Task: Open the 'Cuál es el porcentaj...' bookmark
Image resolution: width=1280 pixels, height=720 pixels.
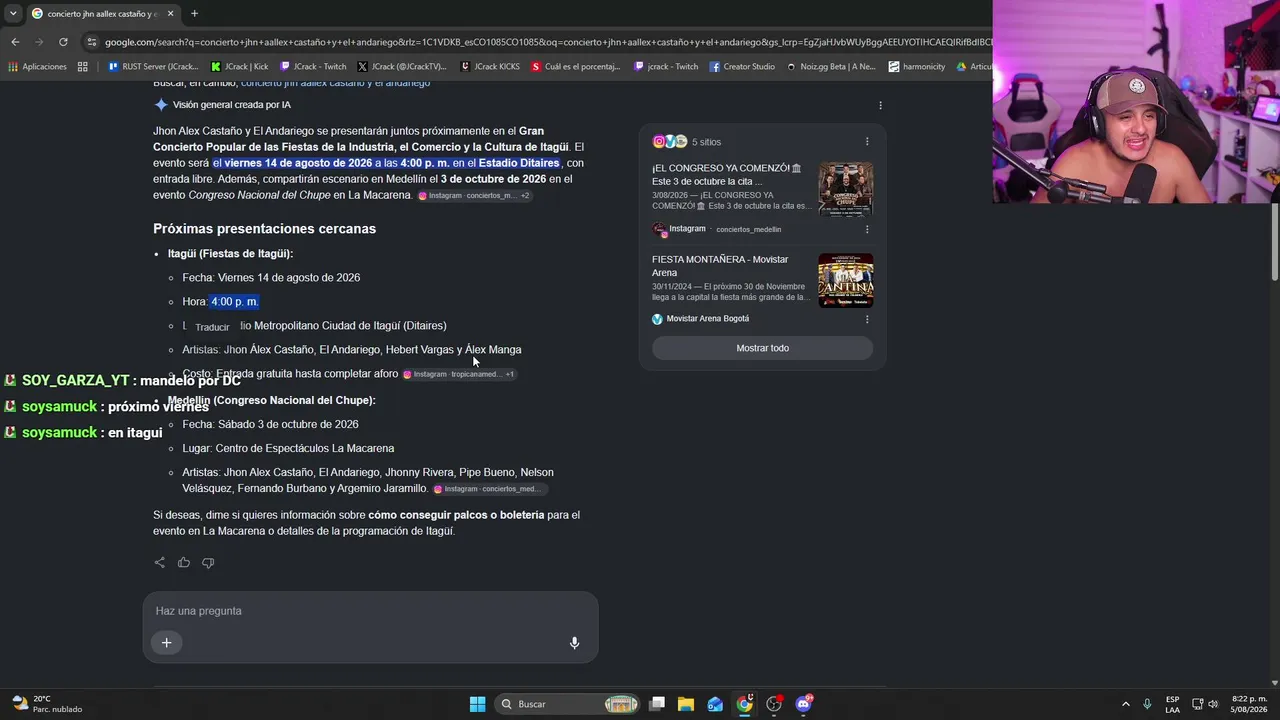Action: point(576,67)
